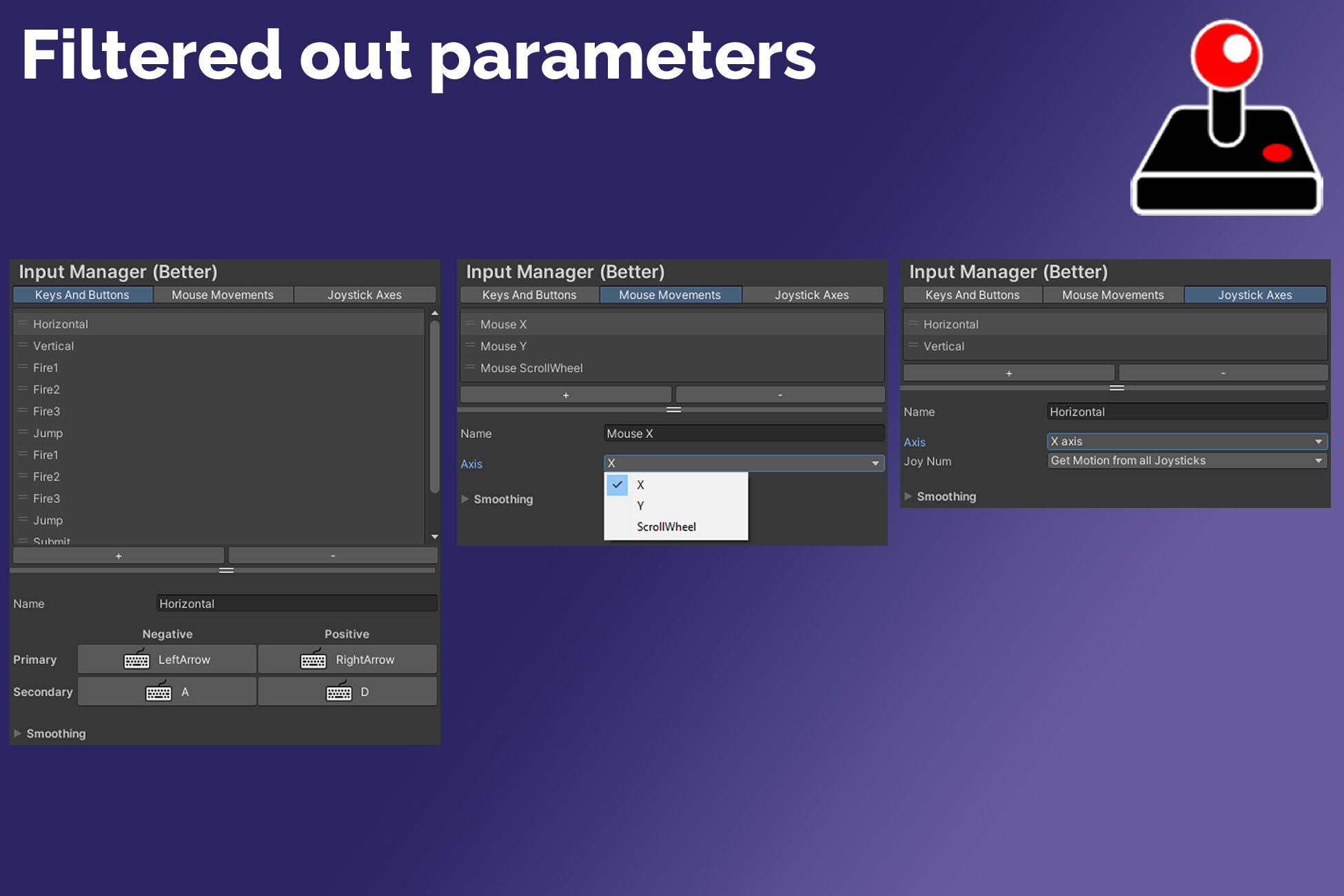This screenshot has height=896, width=1344.
Task: Click keyboard icon beside LeftArrow binding
Action: tap(136, 660)
